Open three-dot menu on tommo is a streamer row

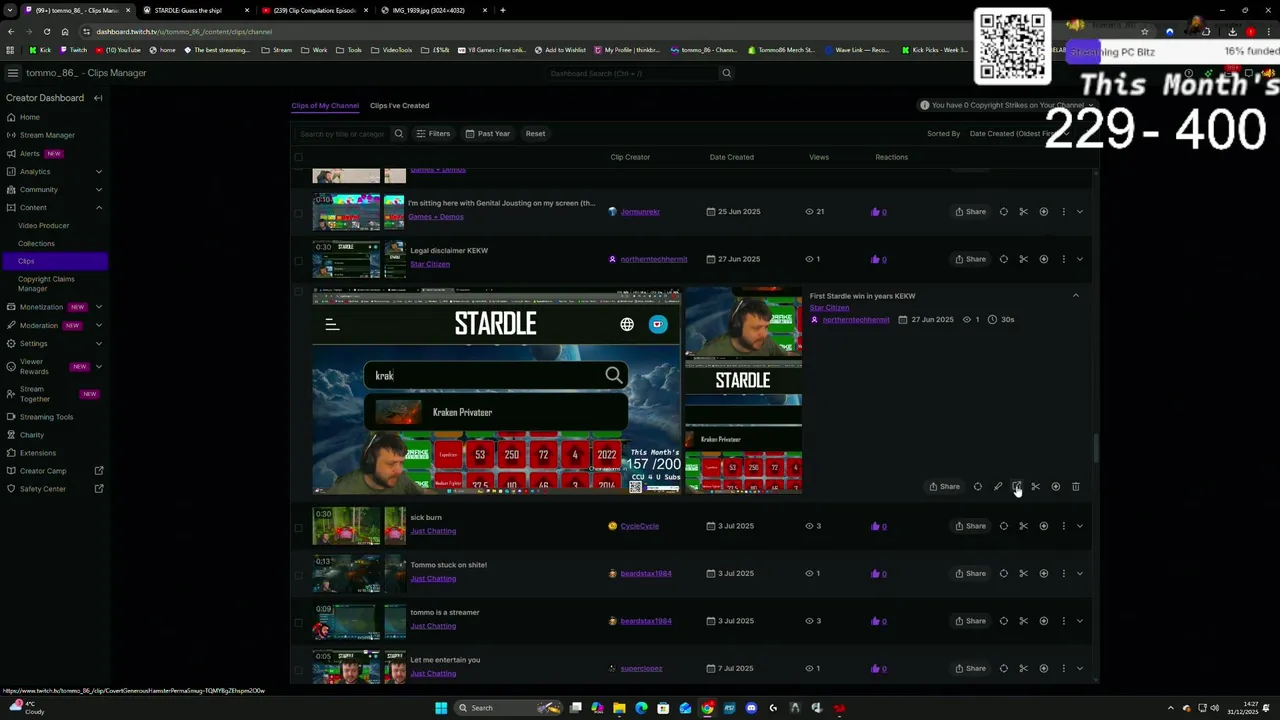[x=1063, y=621]
